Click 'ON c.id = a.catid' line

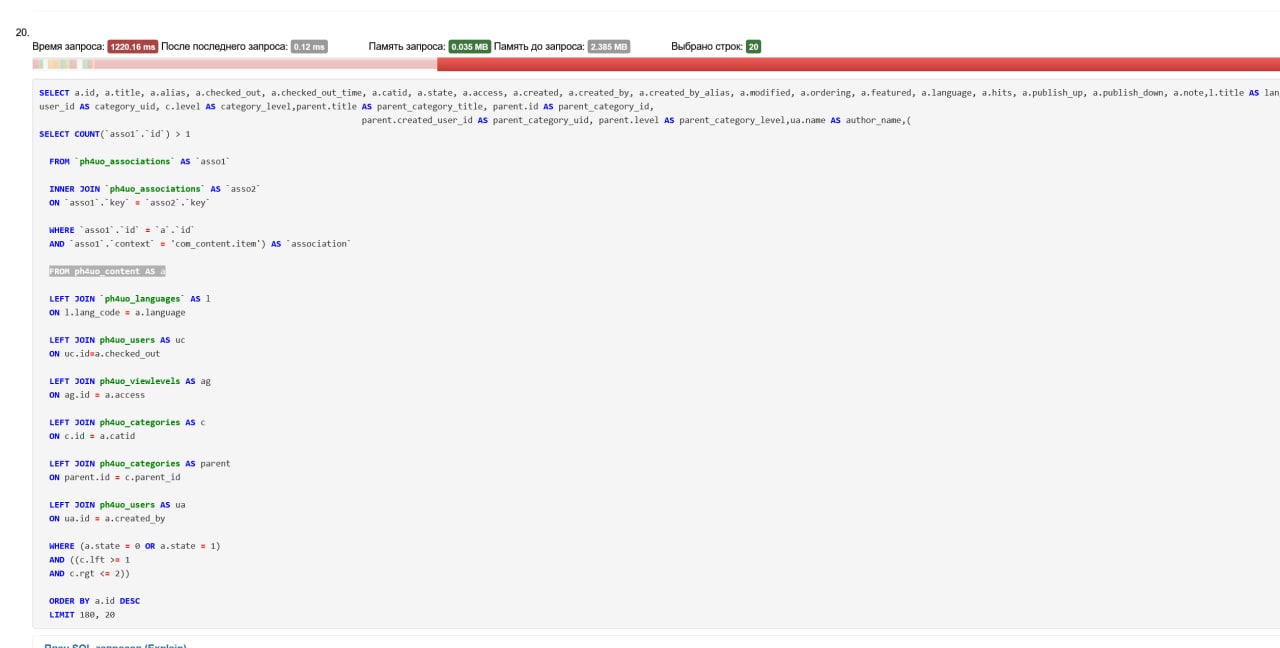click(92, 436)
